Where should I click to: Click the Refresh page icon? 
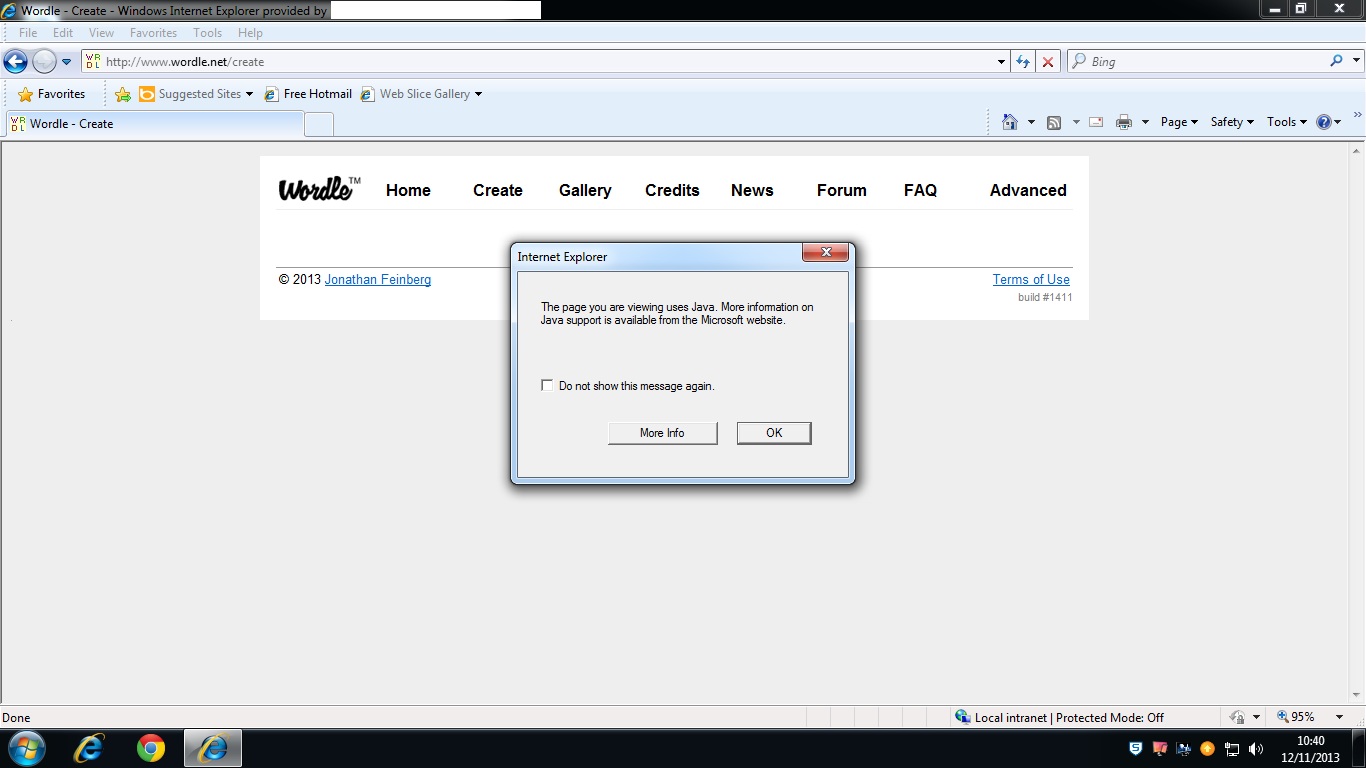tap(1022, 61)
